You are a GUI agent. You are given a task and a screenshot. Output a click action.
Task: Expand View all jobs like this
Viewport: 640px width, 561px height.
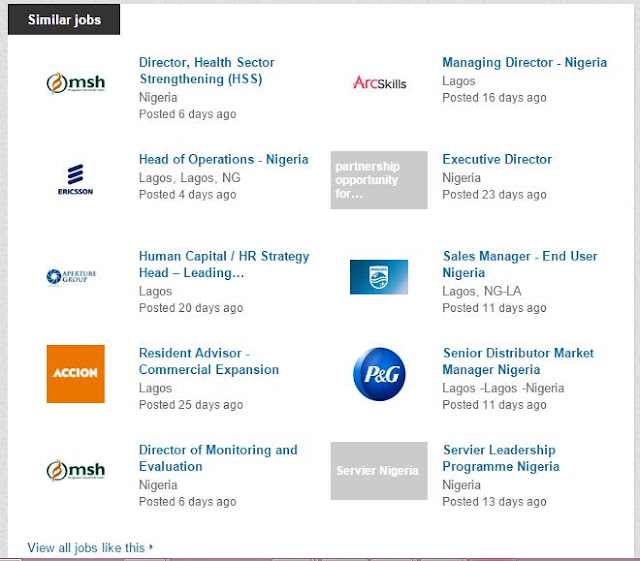click(90, 548)
